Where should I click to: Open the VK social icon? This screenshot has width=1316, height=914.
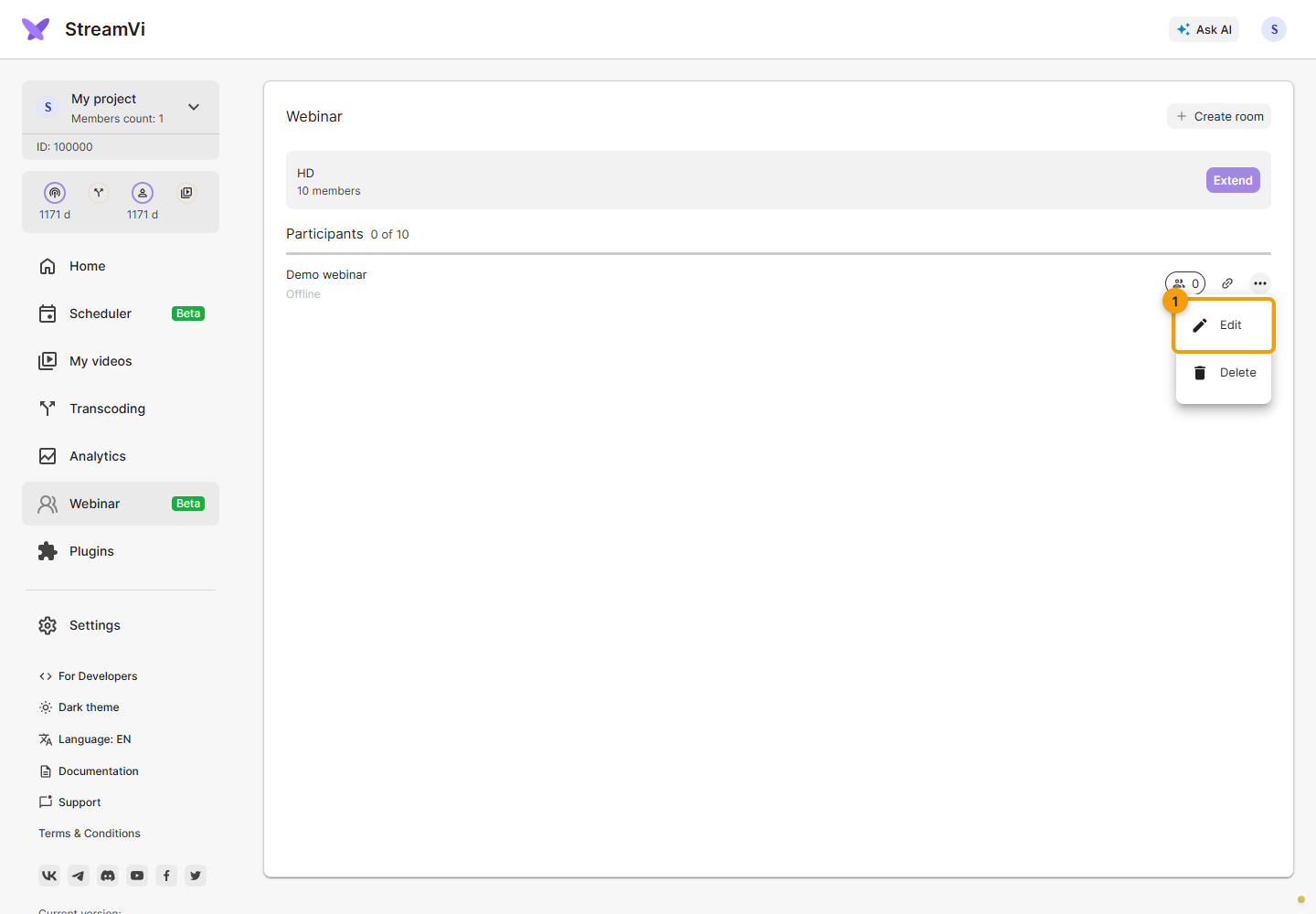pyautogui.click(x=49, y=876)
